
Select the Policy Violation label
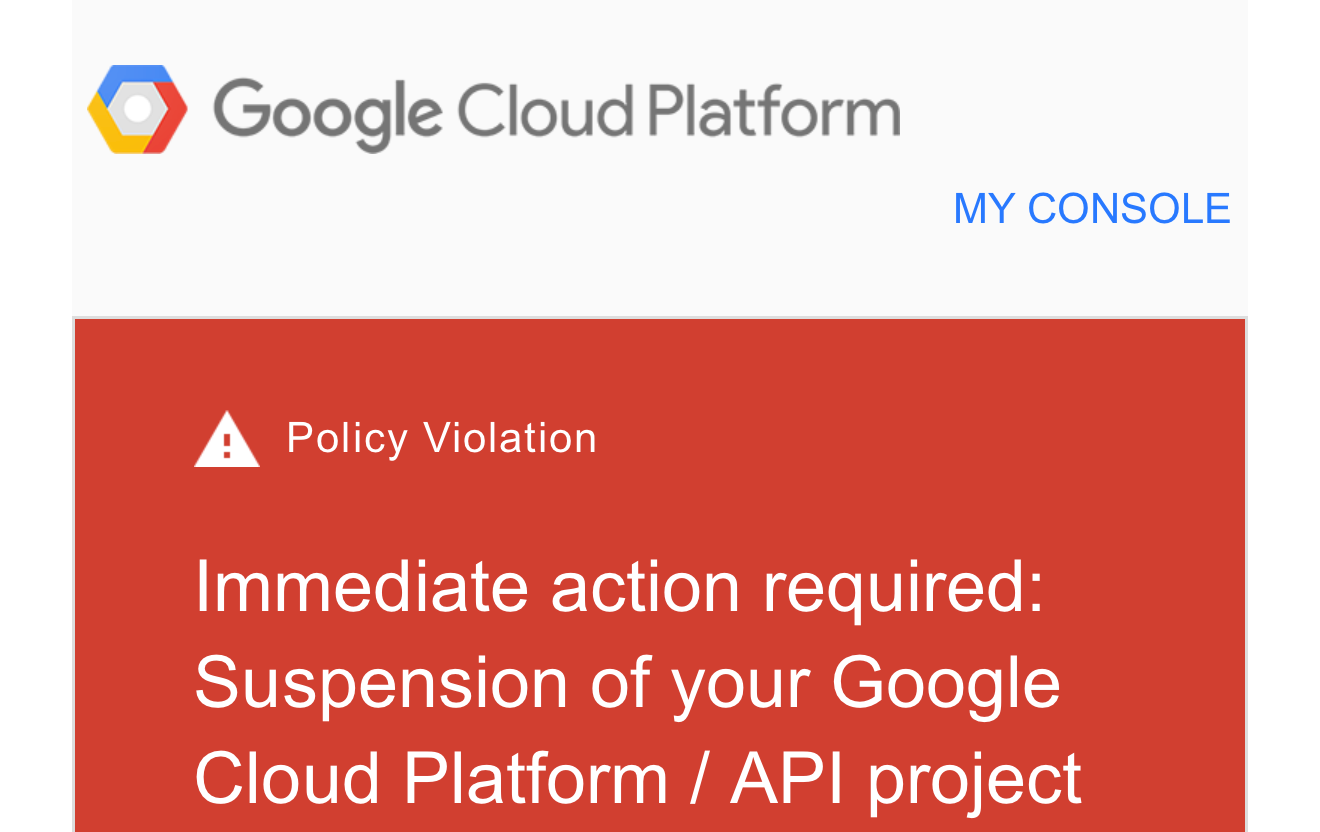click(441, 438)
